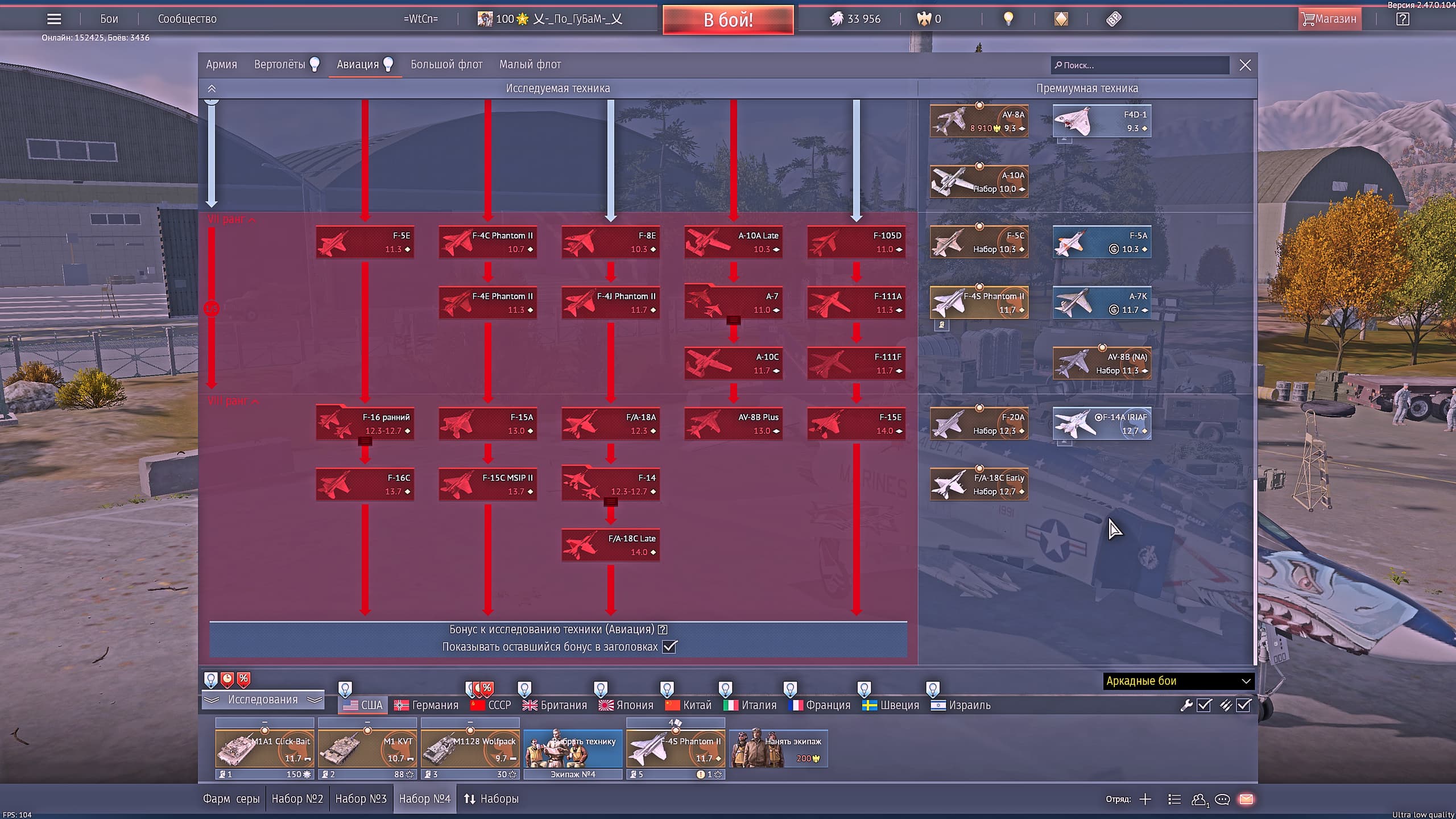1456x819 pixels.
Task: Switch to the Армия tab
Action: [x=221, y=64]
